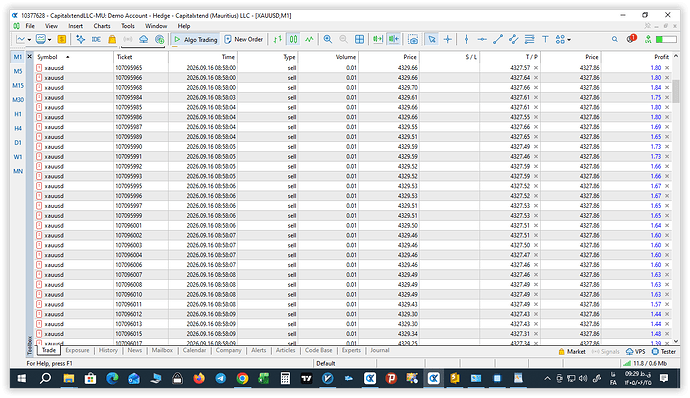Open the toolbar search magnifier icon

(615, 40)
